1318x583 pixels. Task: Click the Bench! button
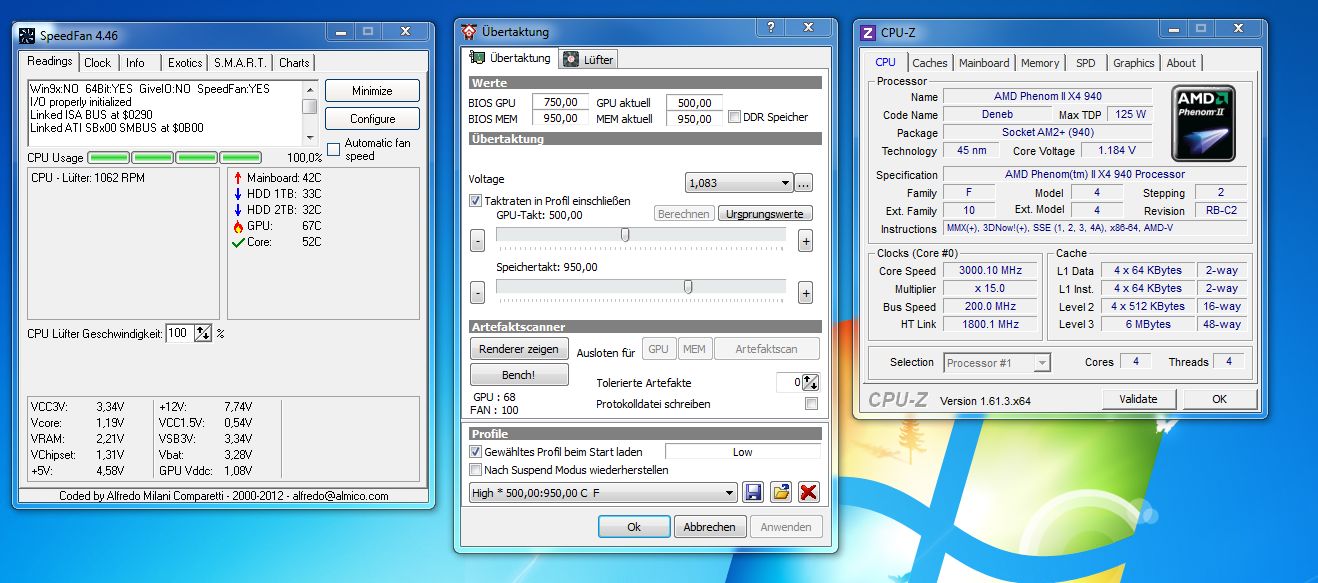[x=519, y=375]
